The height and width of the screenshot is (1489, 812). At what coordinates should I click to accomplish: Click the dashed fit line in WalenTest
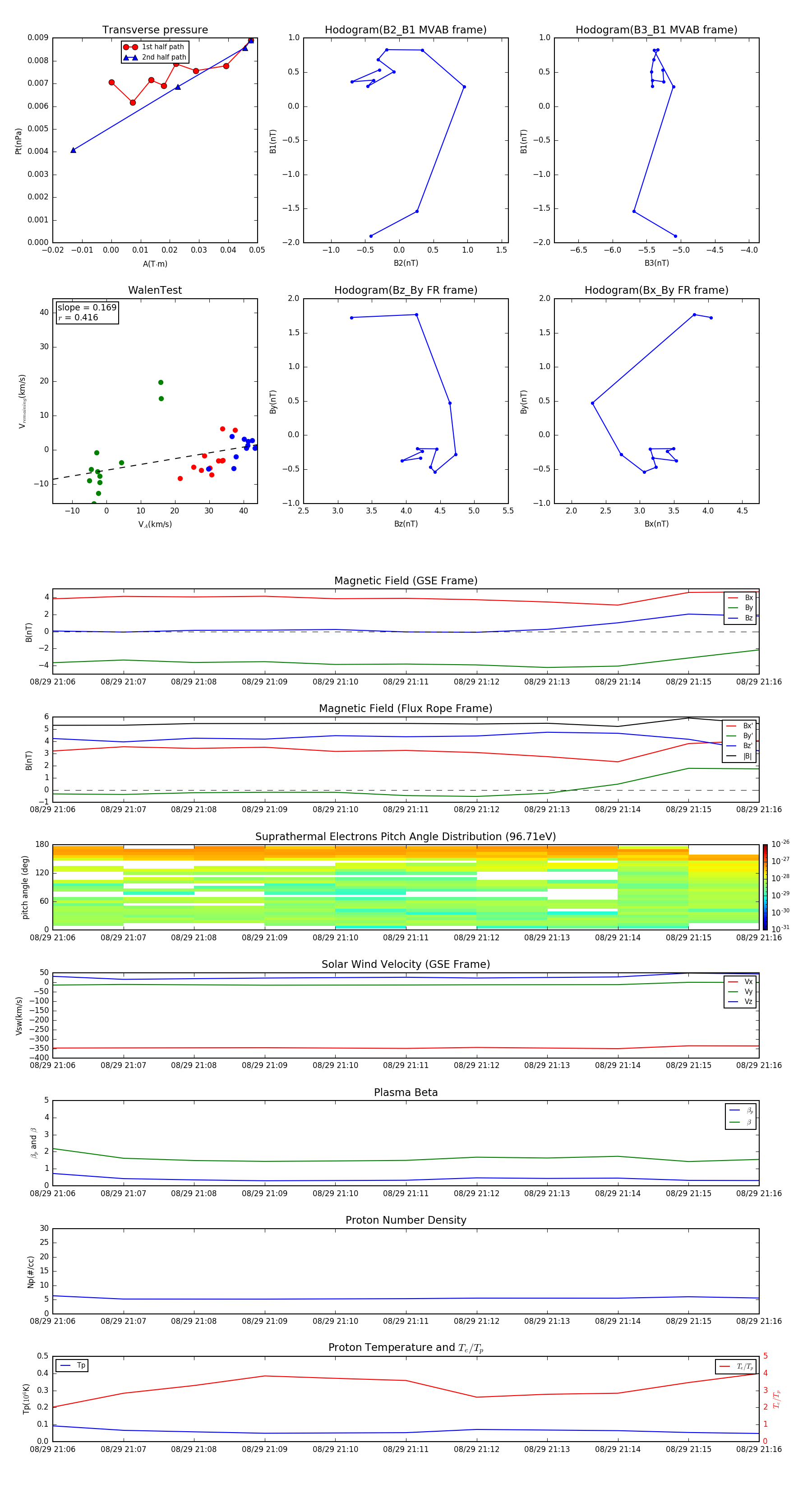coord(155,462)
